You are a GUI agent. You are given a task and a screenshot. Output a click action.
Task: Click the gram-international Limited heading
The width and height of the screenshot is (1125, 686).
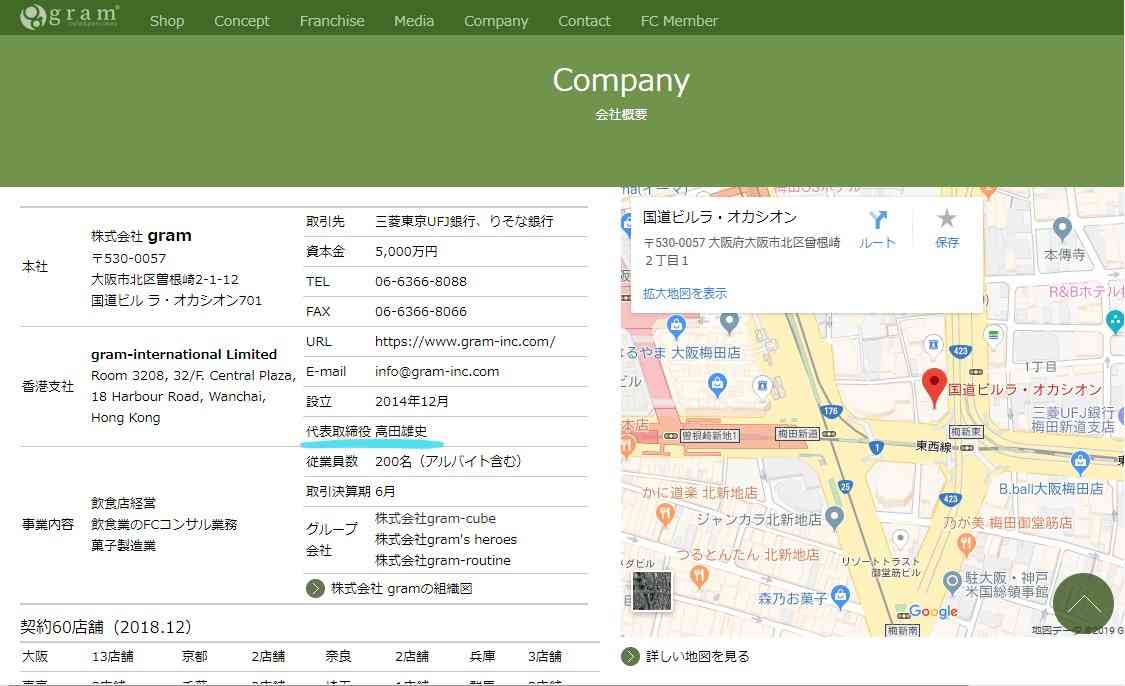pos(184,354)
